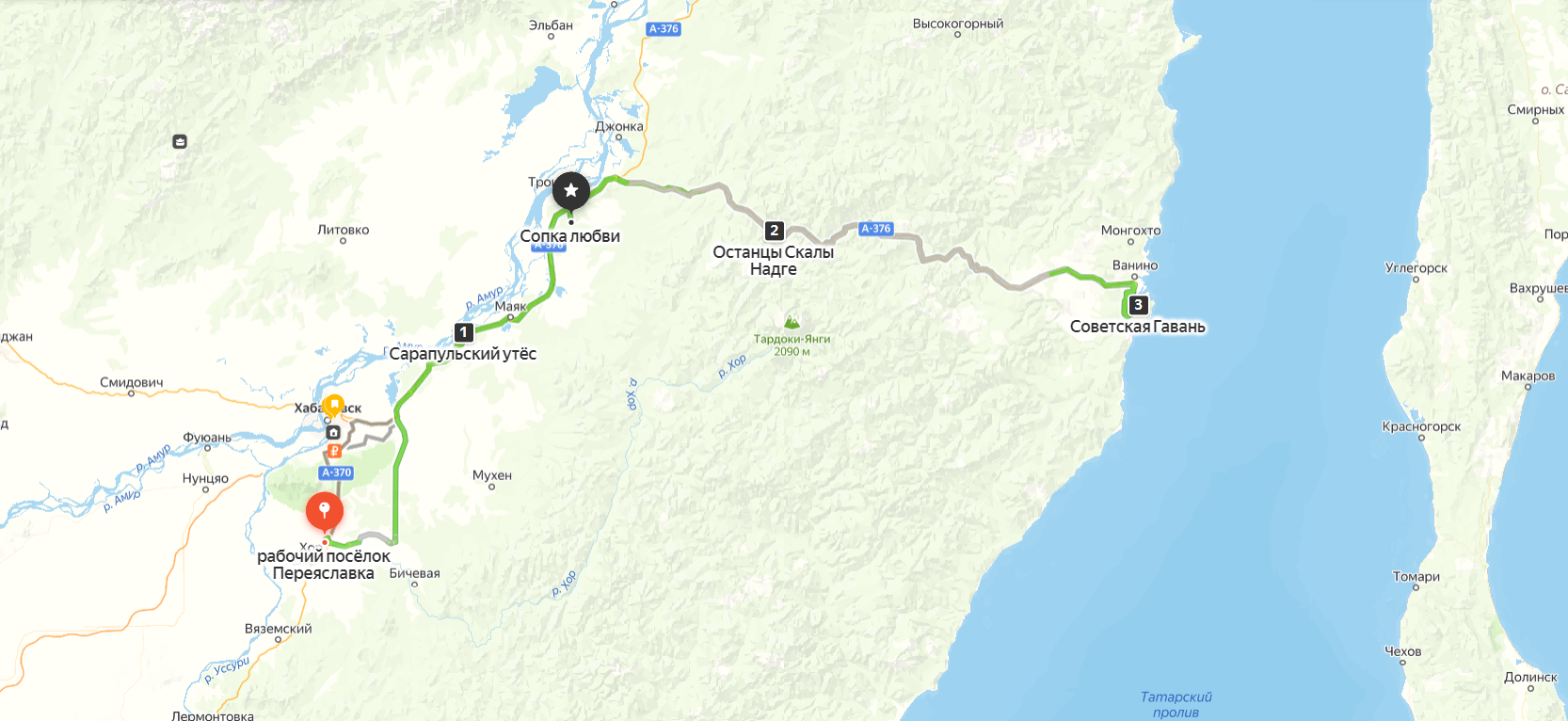Screen dimensions: 1568x721
Task: Click the Углегорск city label on Sakhalin
Action: point(1416,268)
